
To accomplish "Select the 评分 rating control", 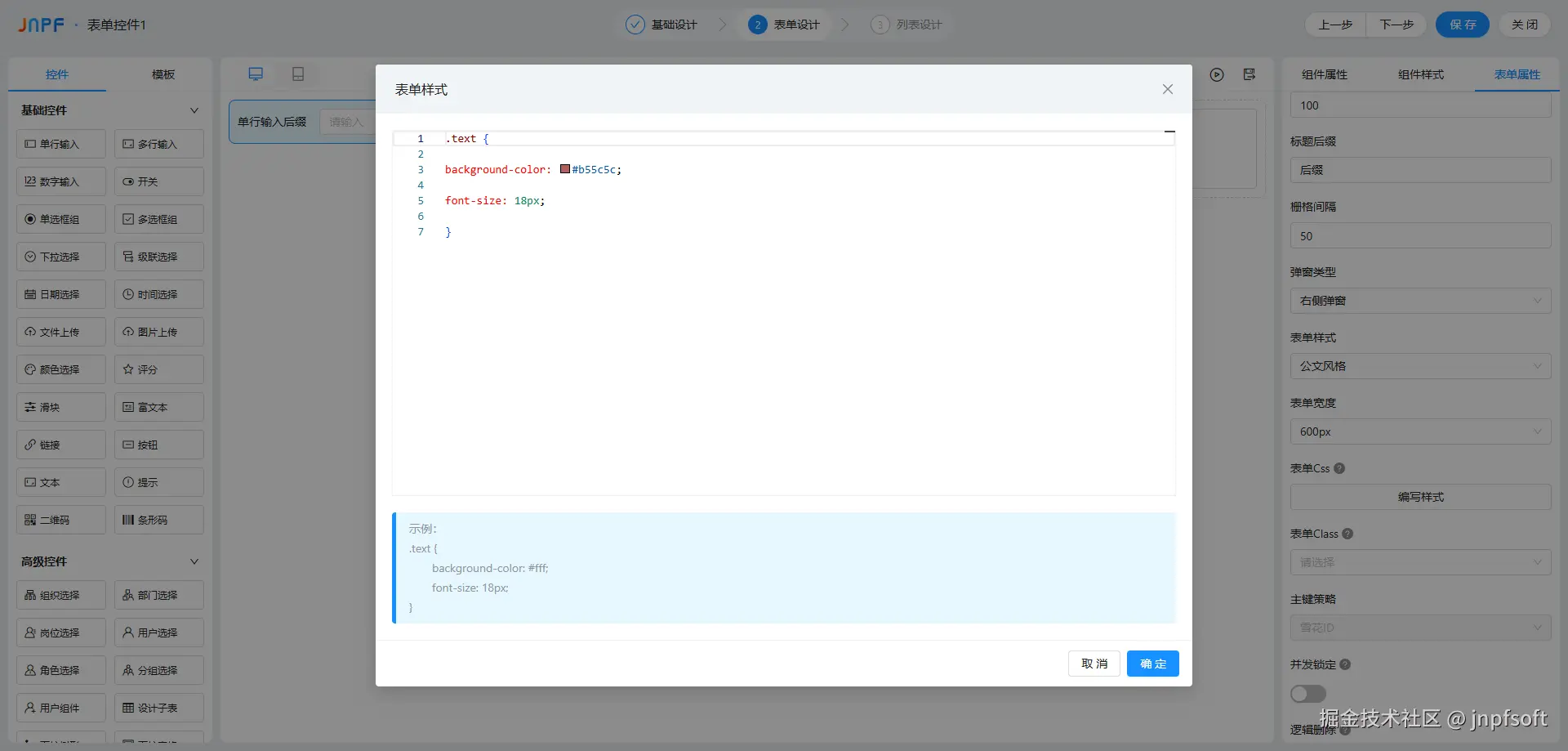I will click(x=159, y=369).
